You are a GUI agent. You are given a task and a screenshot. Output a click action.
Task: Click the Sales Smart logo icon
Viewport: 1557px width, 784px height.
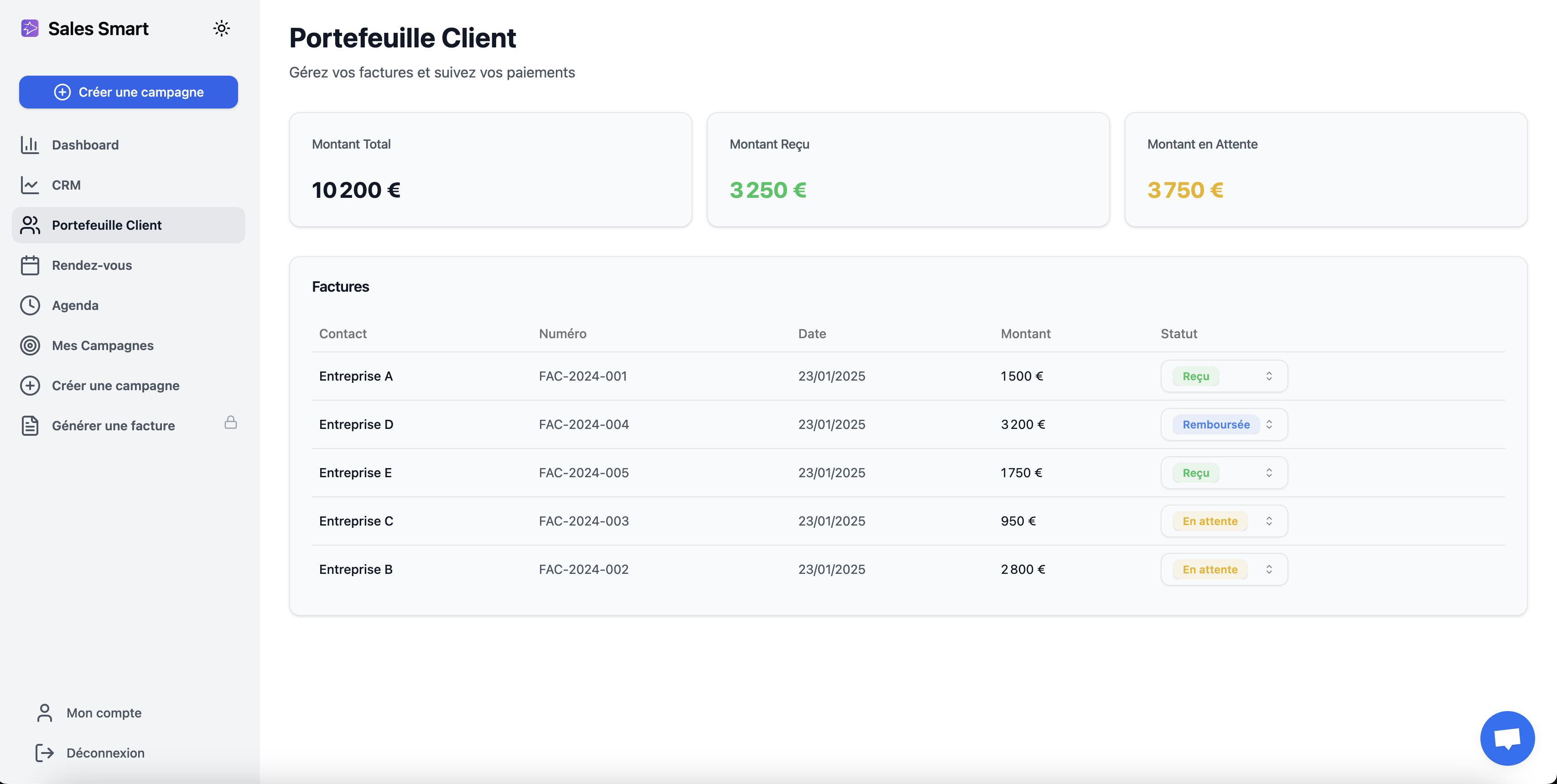tap(30, 28)
